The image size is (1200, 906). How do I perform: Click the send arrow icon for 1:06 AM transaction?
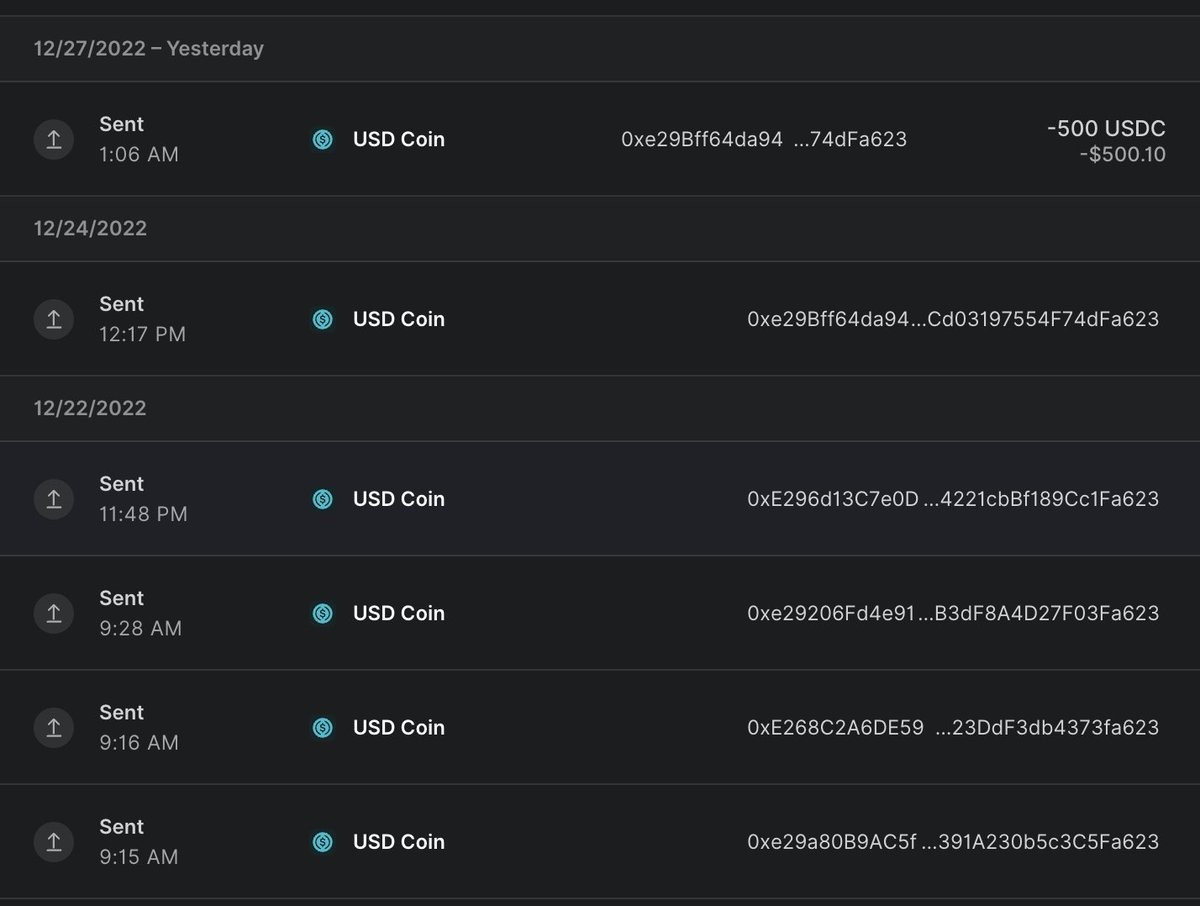[54, 139]
